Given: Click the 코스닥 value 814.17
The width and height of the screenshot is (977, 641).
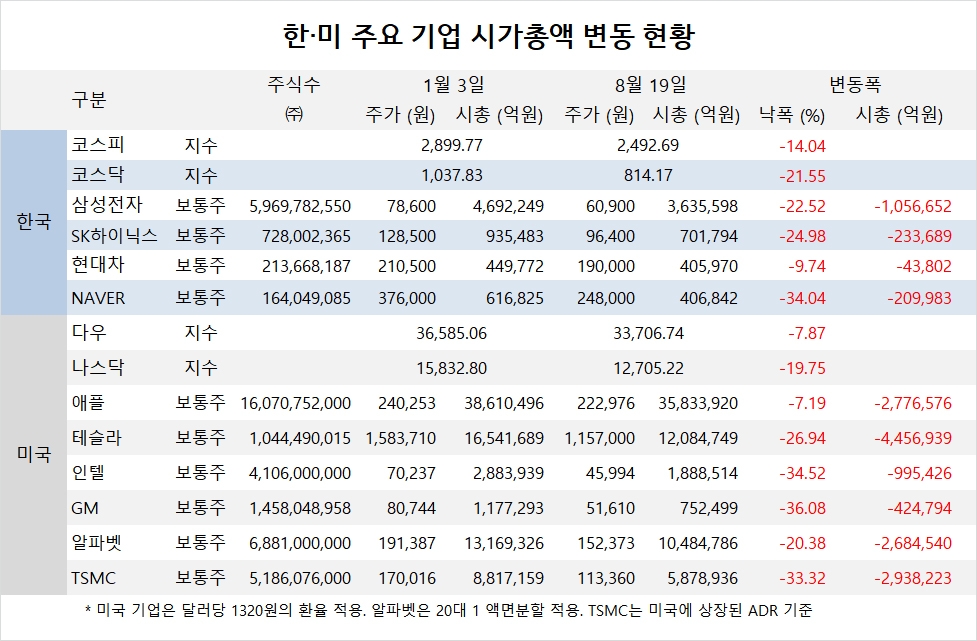Looking at the screenshot, I should (x=648, y=175).
